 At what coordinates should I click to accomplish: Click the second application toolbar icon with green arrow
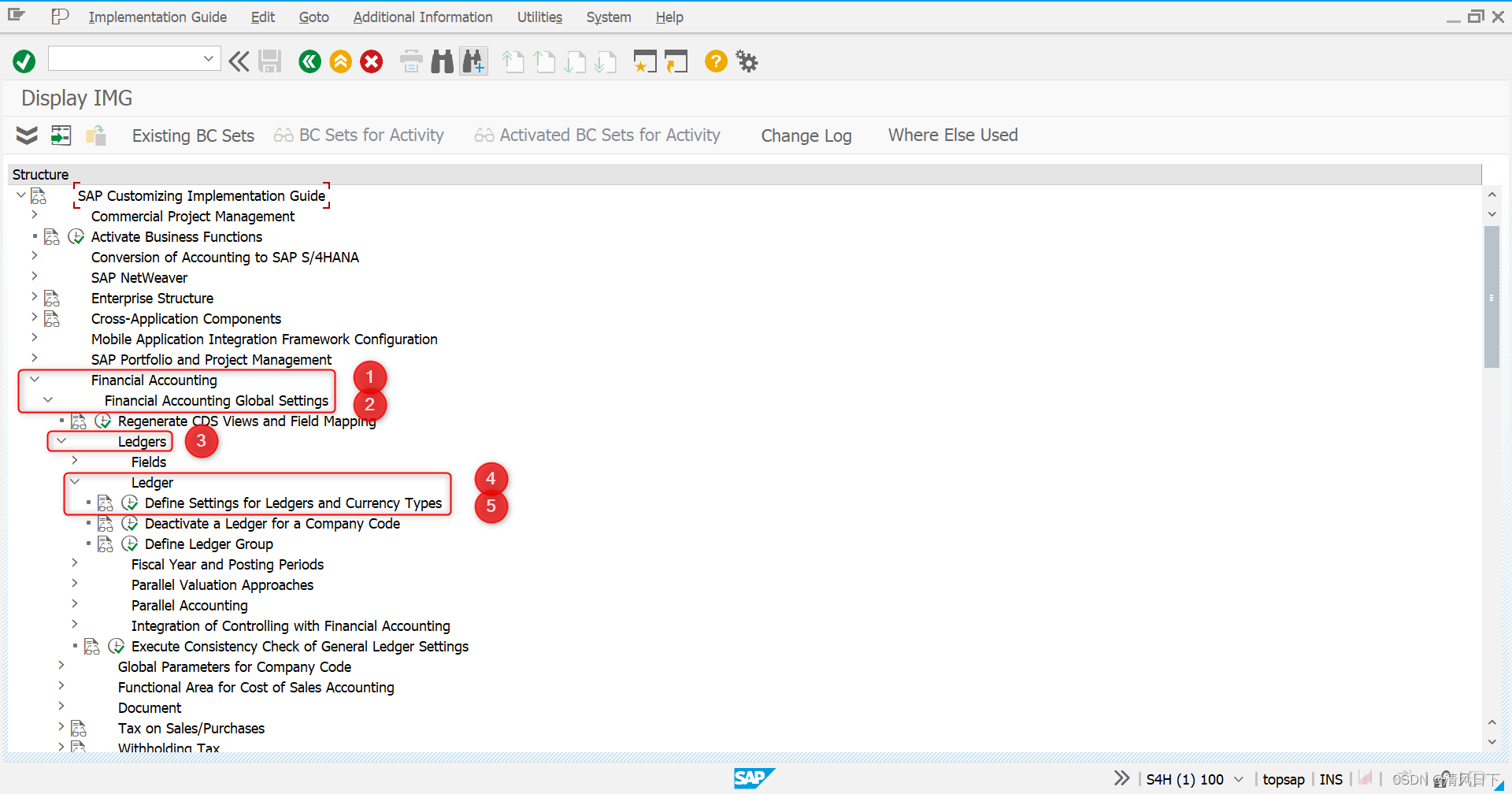(x=61, y=135)
